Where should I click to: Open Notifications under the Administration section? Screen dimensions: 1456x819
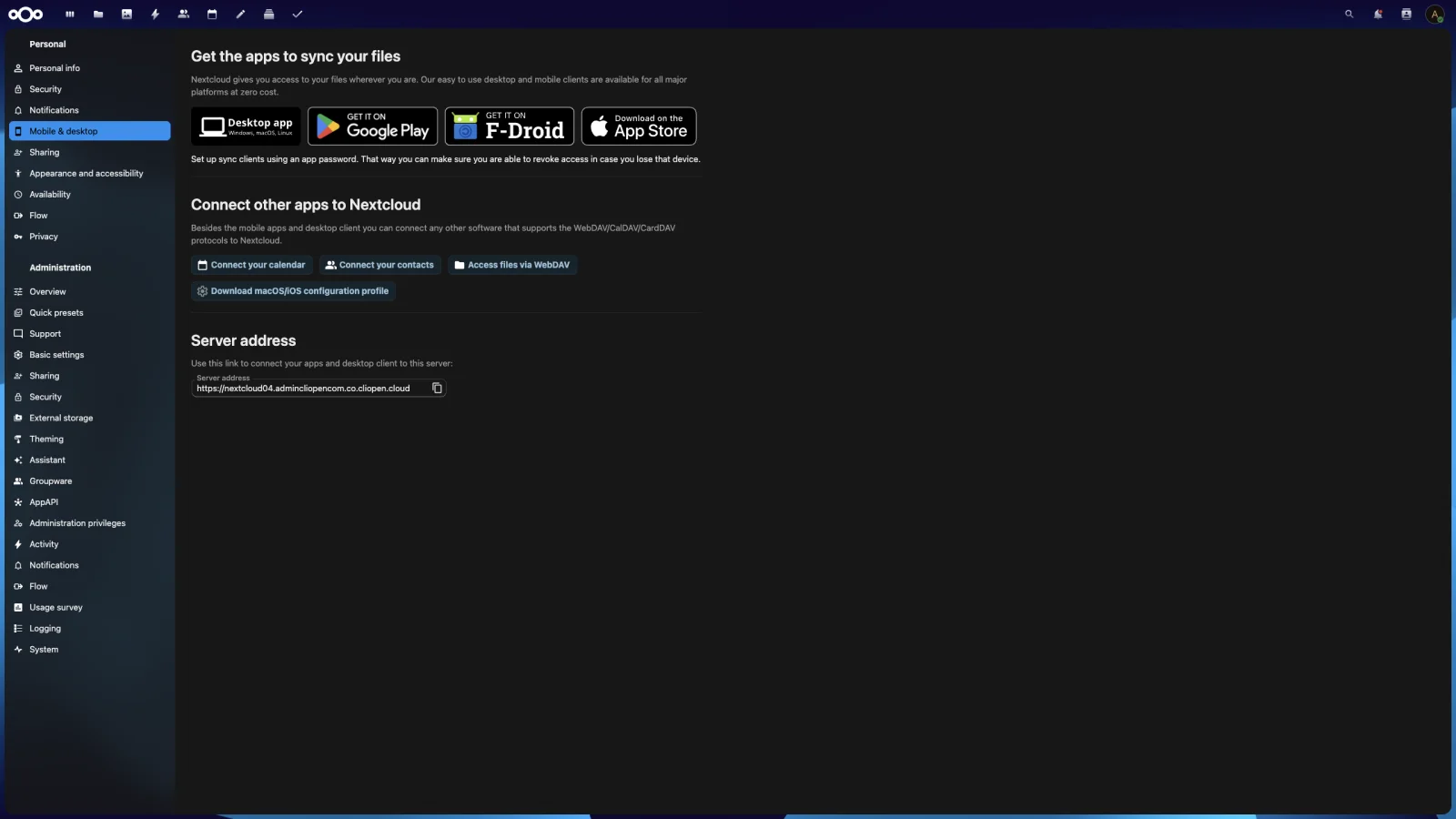click(x=90, y=565)
